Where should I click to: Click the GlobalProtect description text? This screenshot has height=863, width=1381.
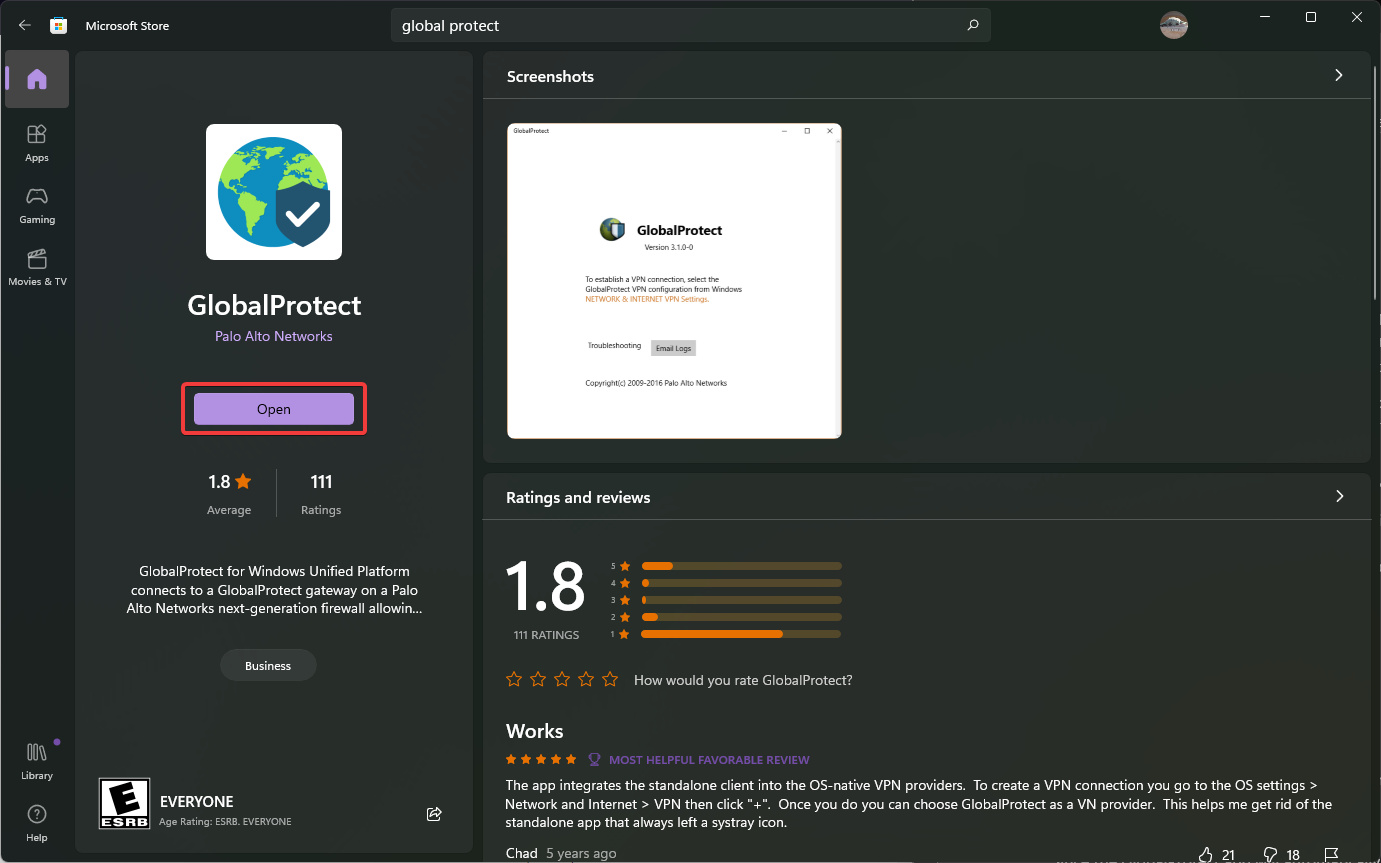(x=274, y=590)
